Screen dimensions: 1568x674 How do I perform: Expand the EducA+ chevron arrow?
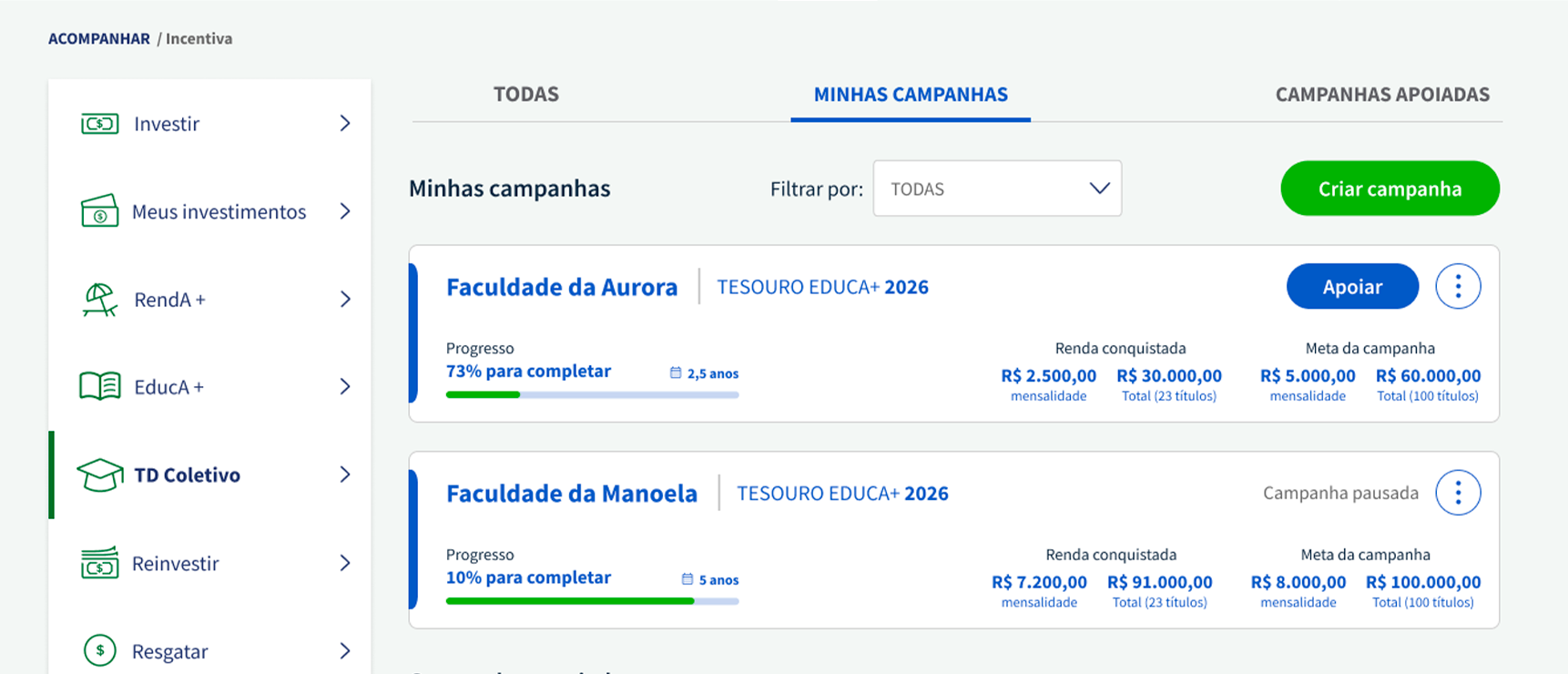pyautogui.click(x=345, y=386)
